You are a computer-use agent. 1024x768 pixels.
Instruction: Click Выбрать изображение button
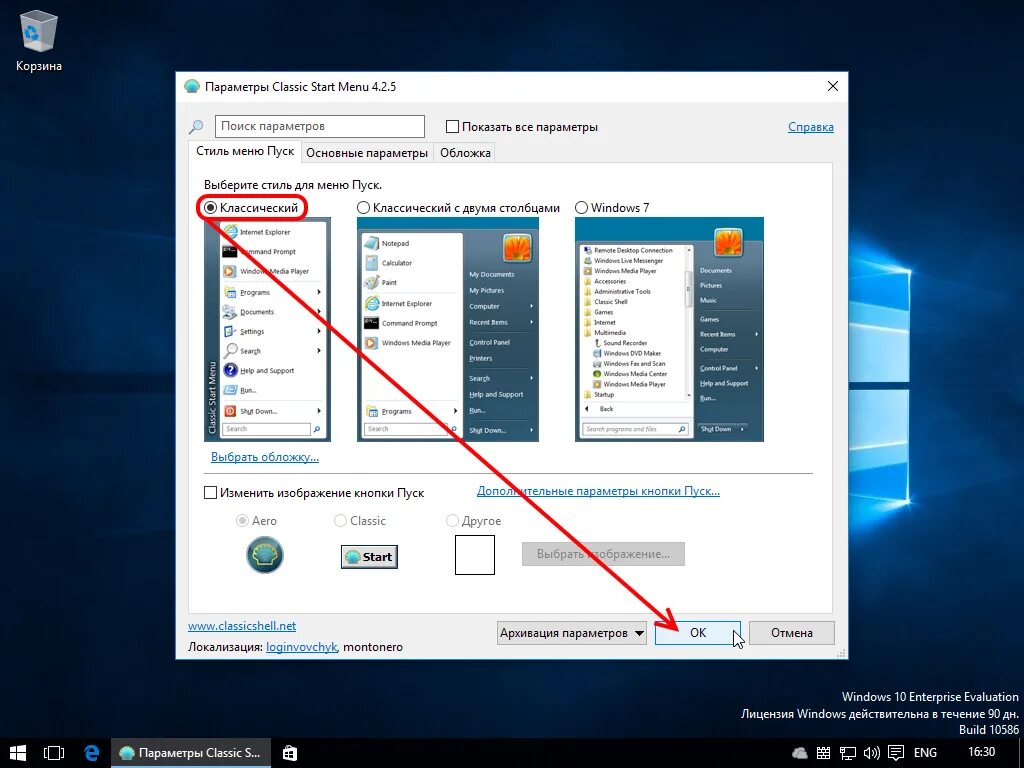[603, 554]
